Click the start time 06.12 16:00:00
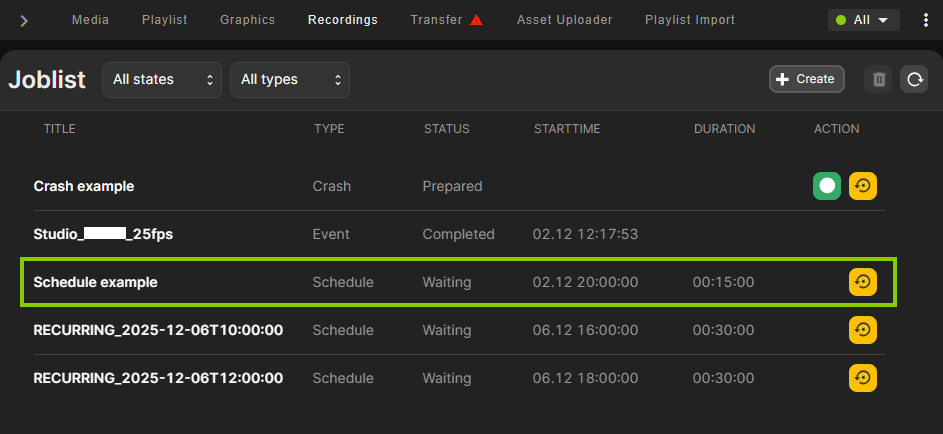The image size is (943, 434). (585, 330)
